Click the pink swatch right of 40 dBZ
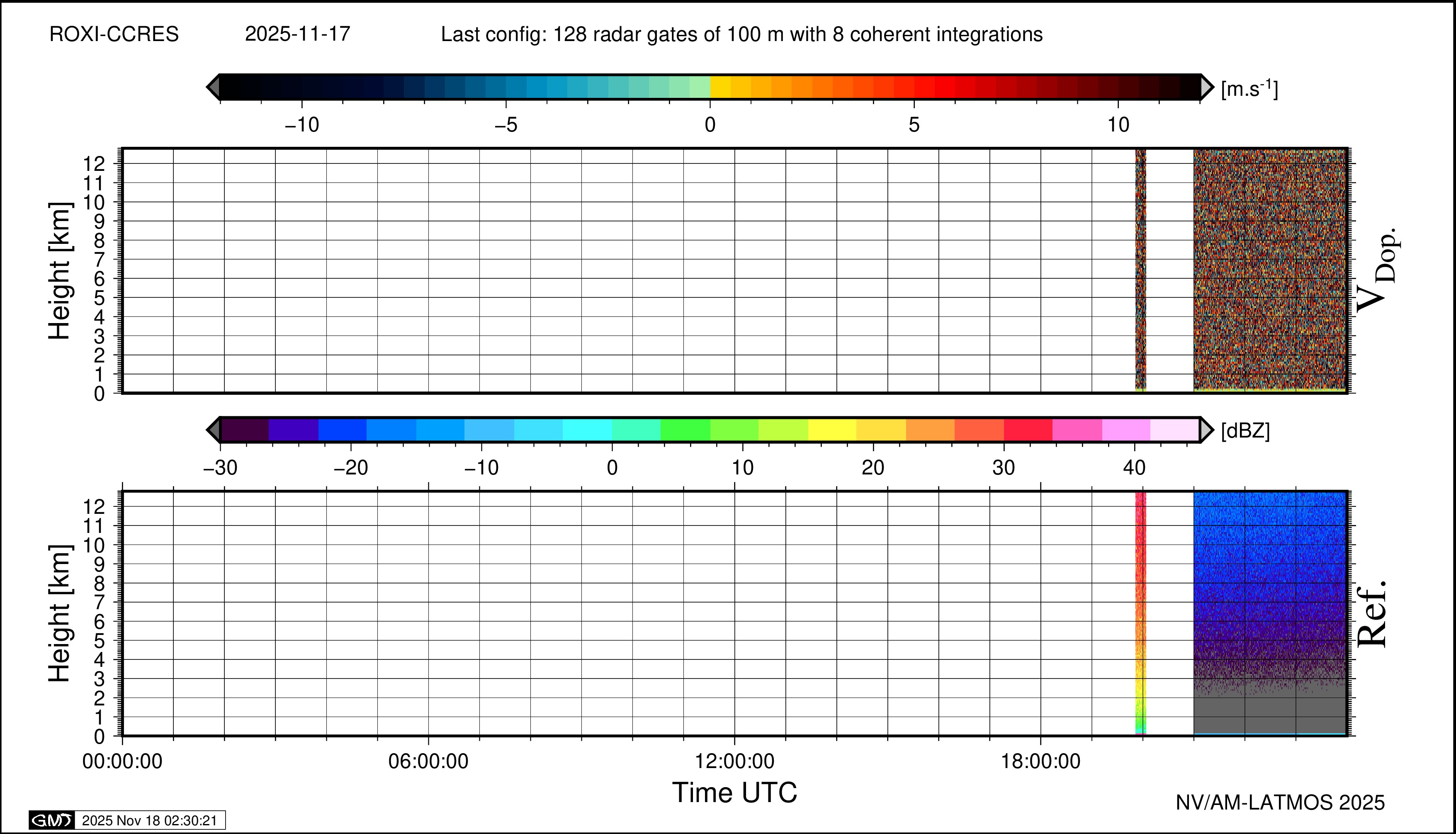This screenshot has height=834, width=1456. coord(1174,430)
